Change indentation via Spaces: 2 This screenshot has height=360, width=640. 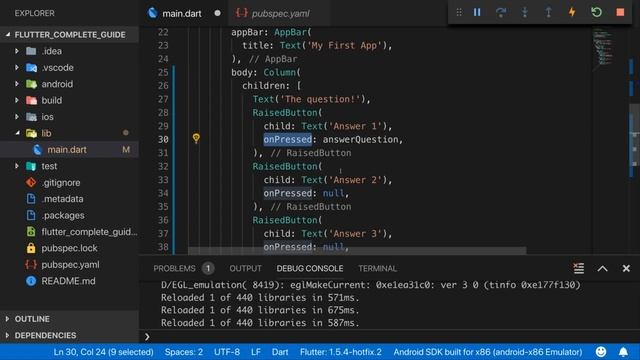click(184, 351)
